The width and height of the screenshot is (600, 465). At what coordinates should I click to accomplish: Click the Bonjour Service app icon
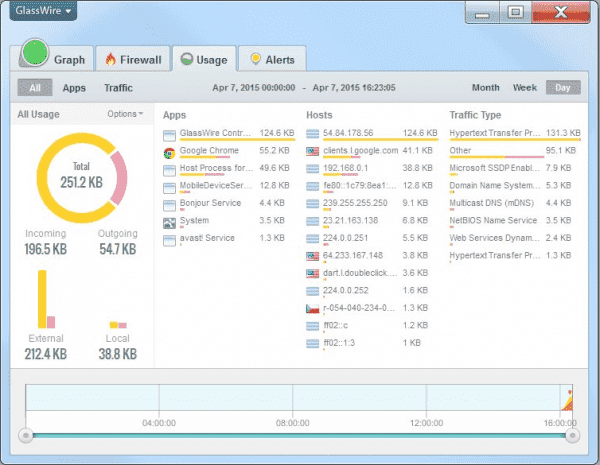coord(169,205)
